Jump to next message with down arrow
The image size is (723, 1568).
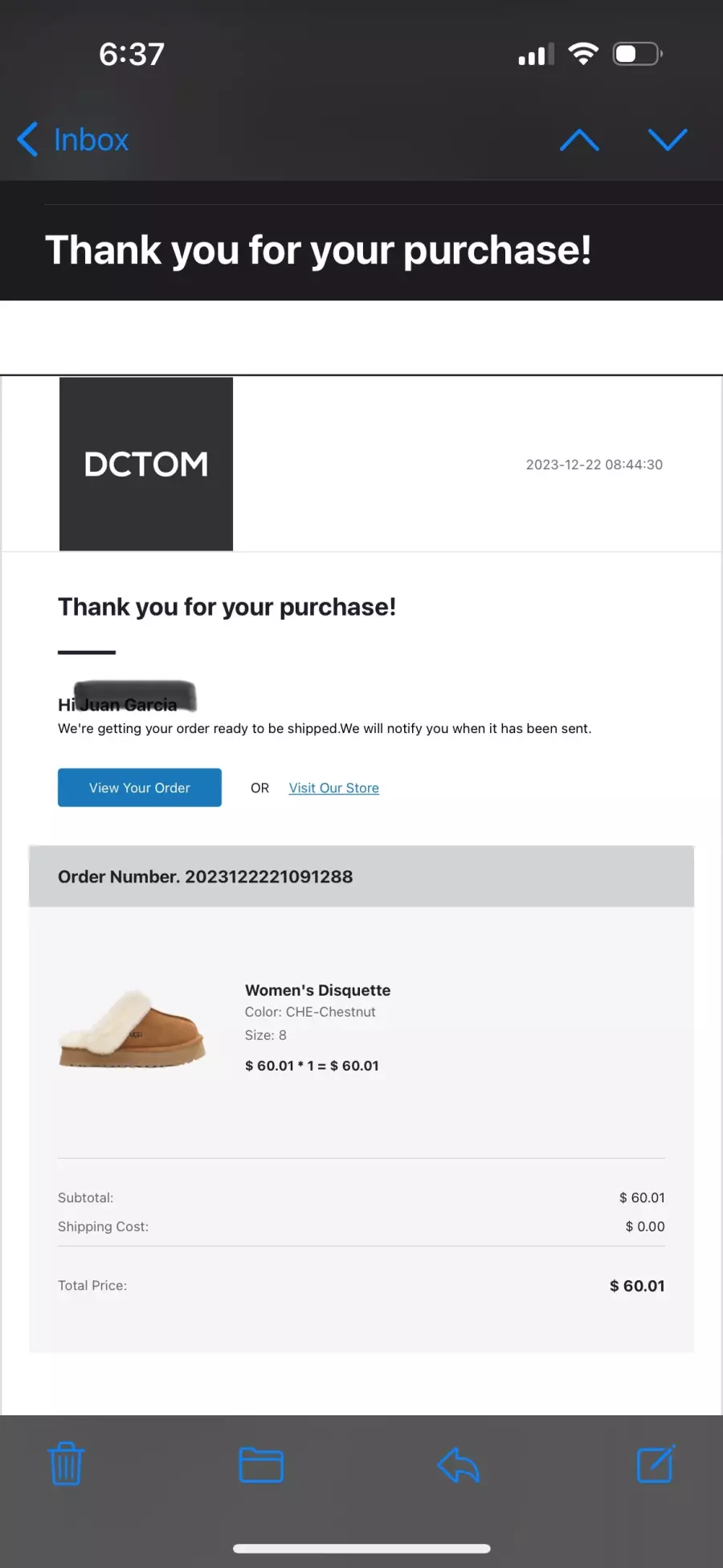click(668, 140)
